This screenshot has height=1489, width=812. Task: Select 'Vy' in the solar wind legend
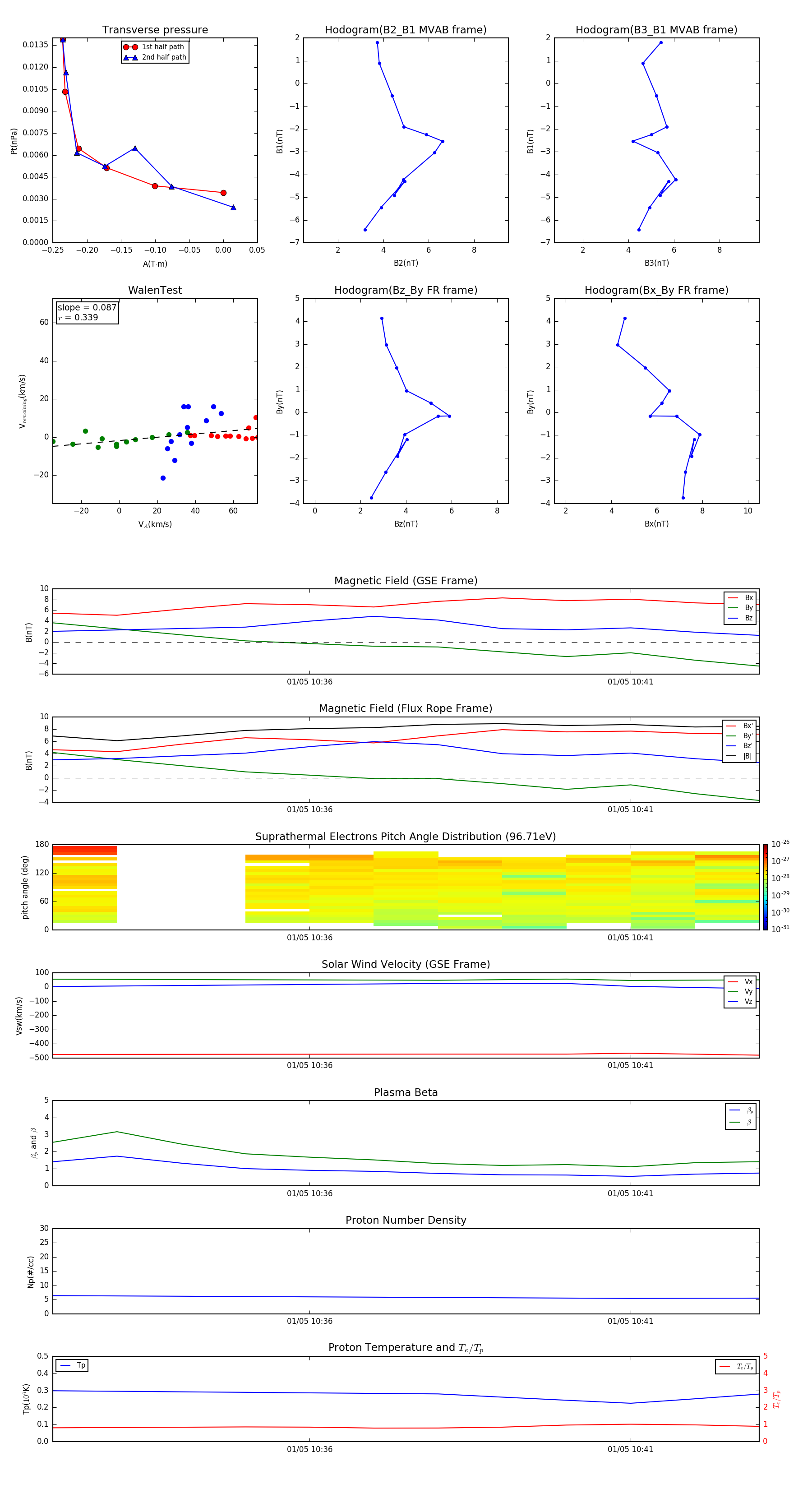[x=740, y=991]
